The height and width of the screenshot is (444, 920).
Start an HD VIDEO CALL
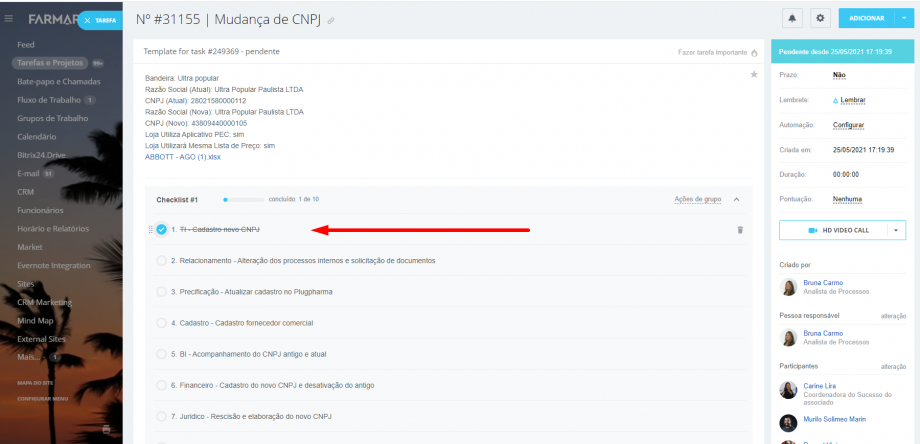[836, 230]
